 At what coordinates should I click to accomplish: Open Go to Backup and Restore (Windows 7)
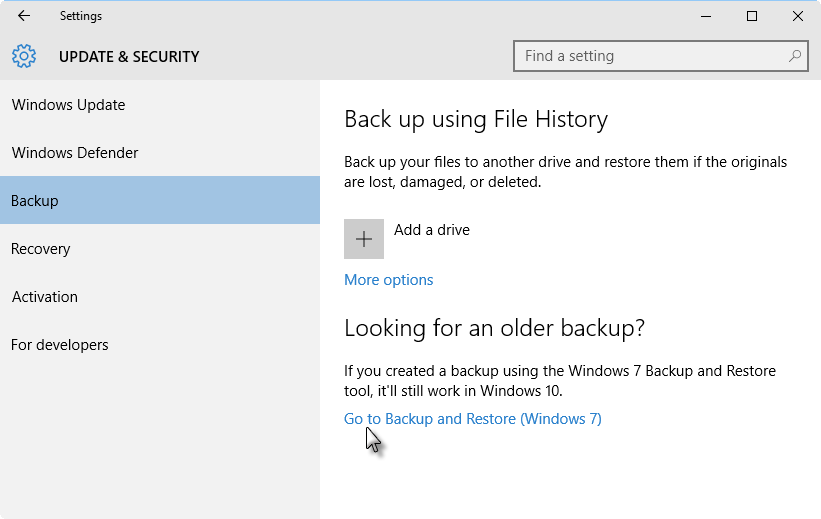pyautogui.click(x=473, y=419)
